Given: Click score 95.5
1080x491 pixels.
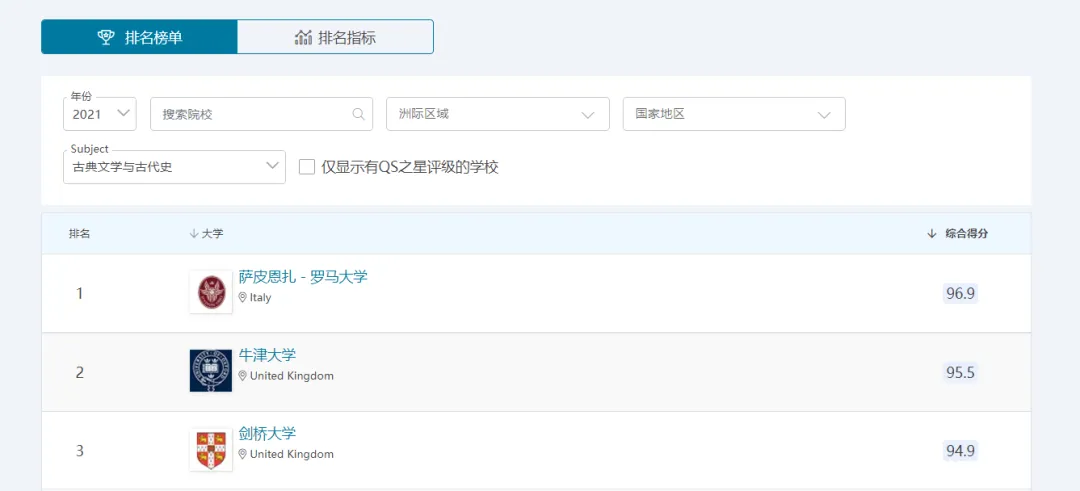Looking at the screenshot, I should coord(960,373).
